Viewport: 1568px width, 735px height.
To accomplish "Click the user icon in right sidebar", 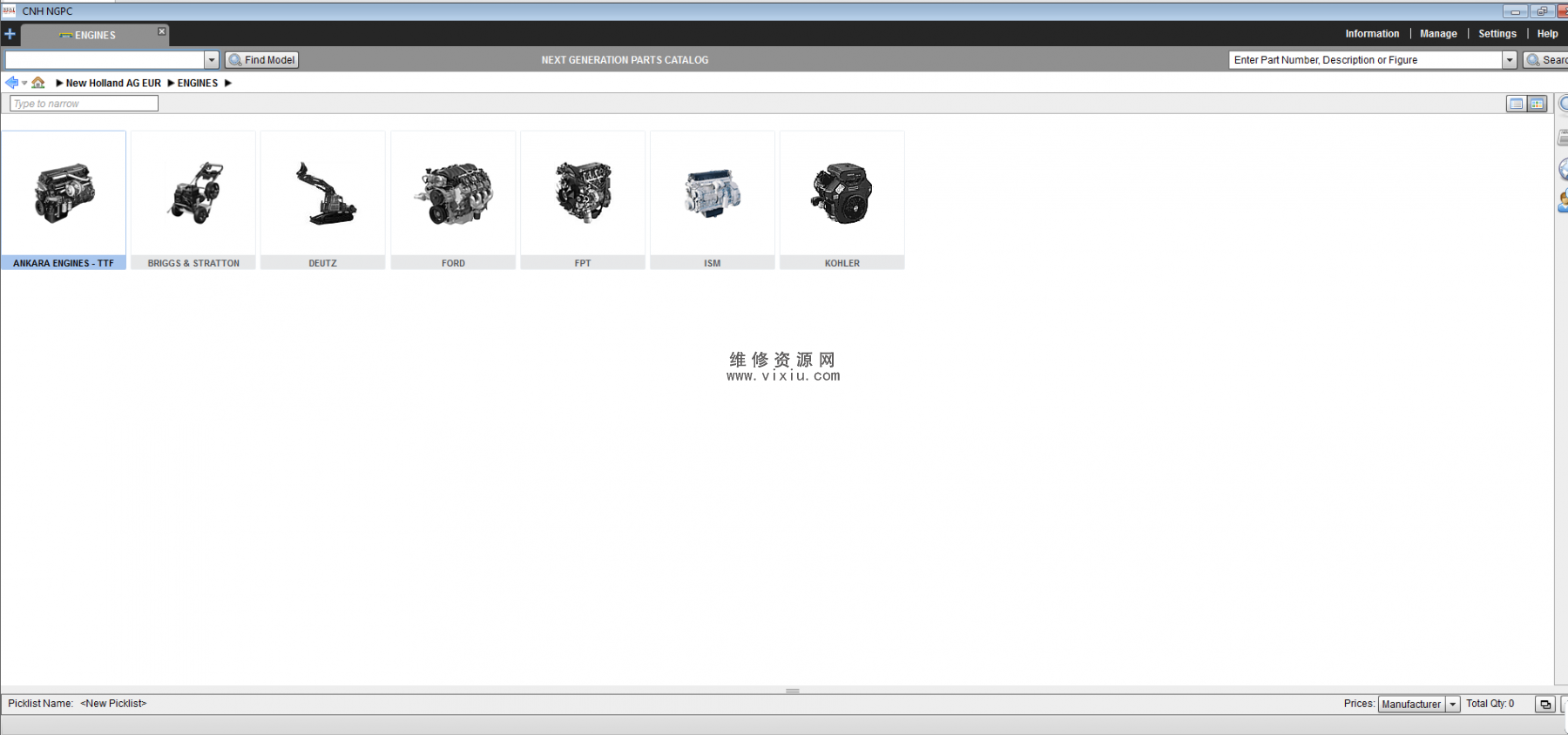I will (x=1563, y=201).
